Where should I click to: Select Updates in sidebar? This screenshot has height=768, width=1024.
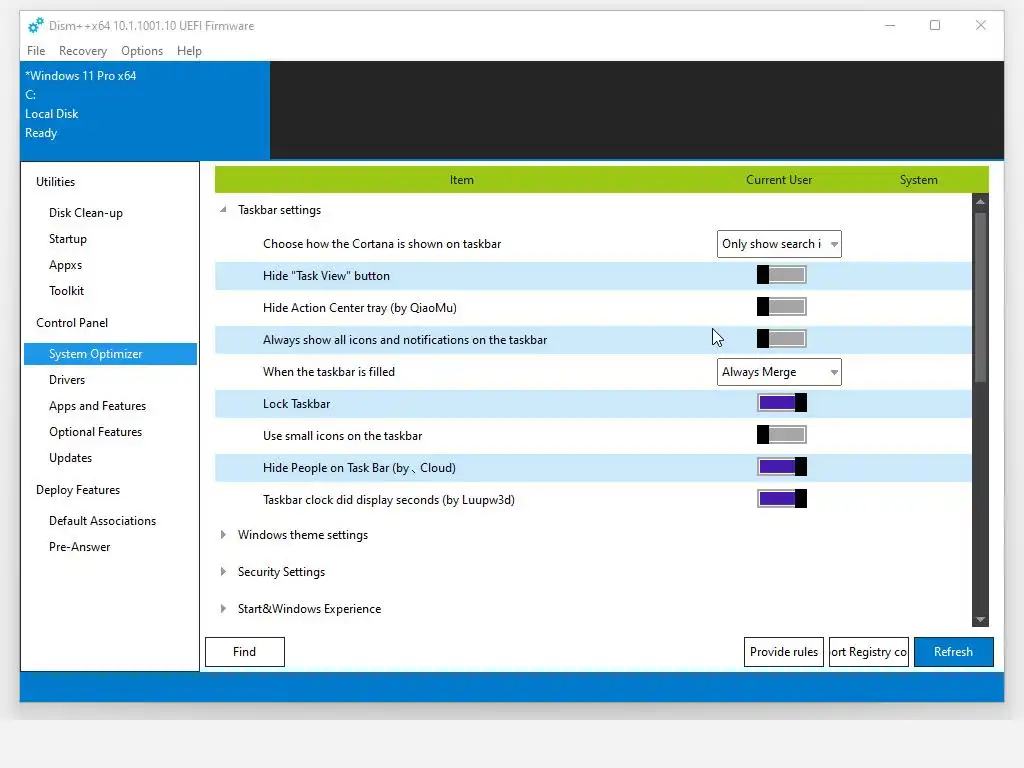coord(71,458)
